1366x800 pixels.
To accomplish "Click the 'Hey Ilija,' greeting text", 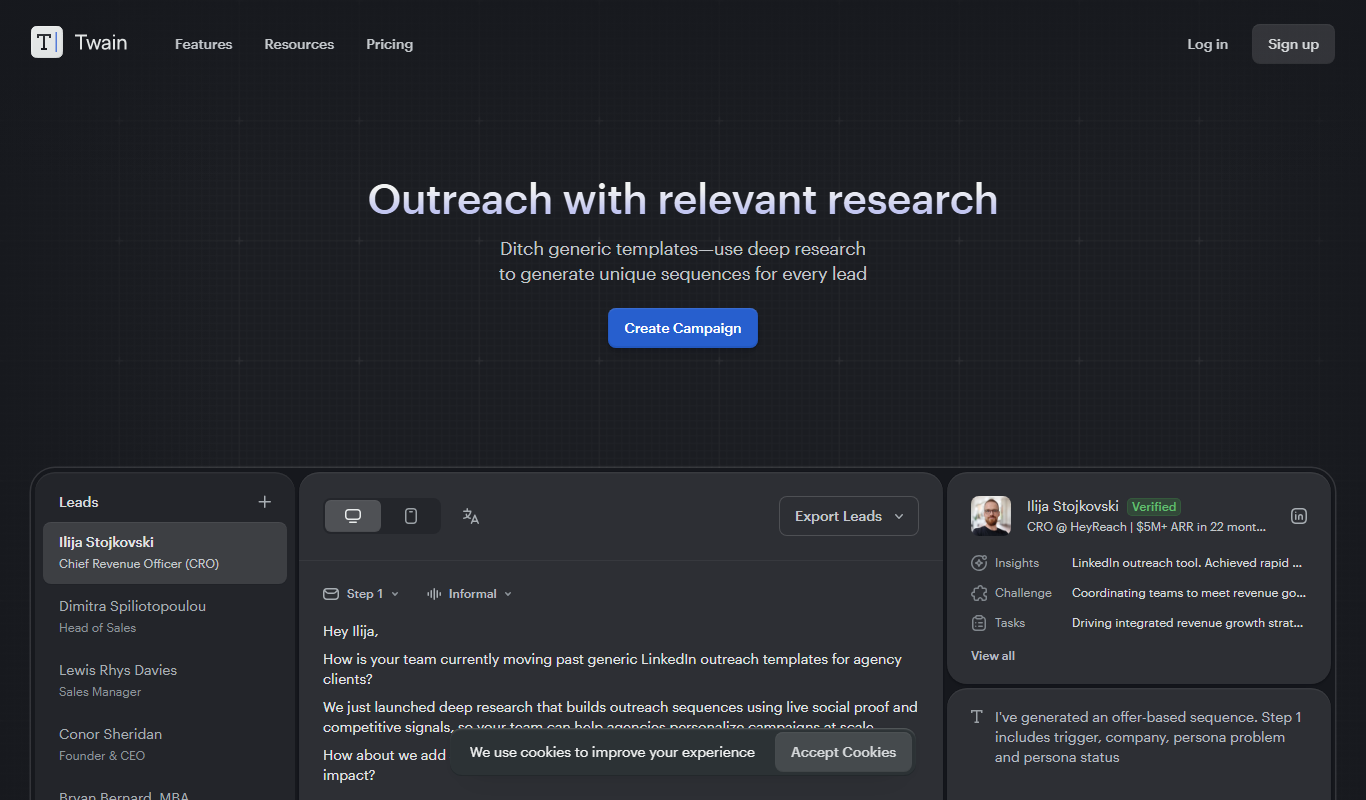I will coord(351,631).
